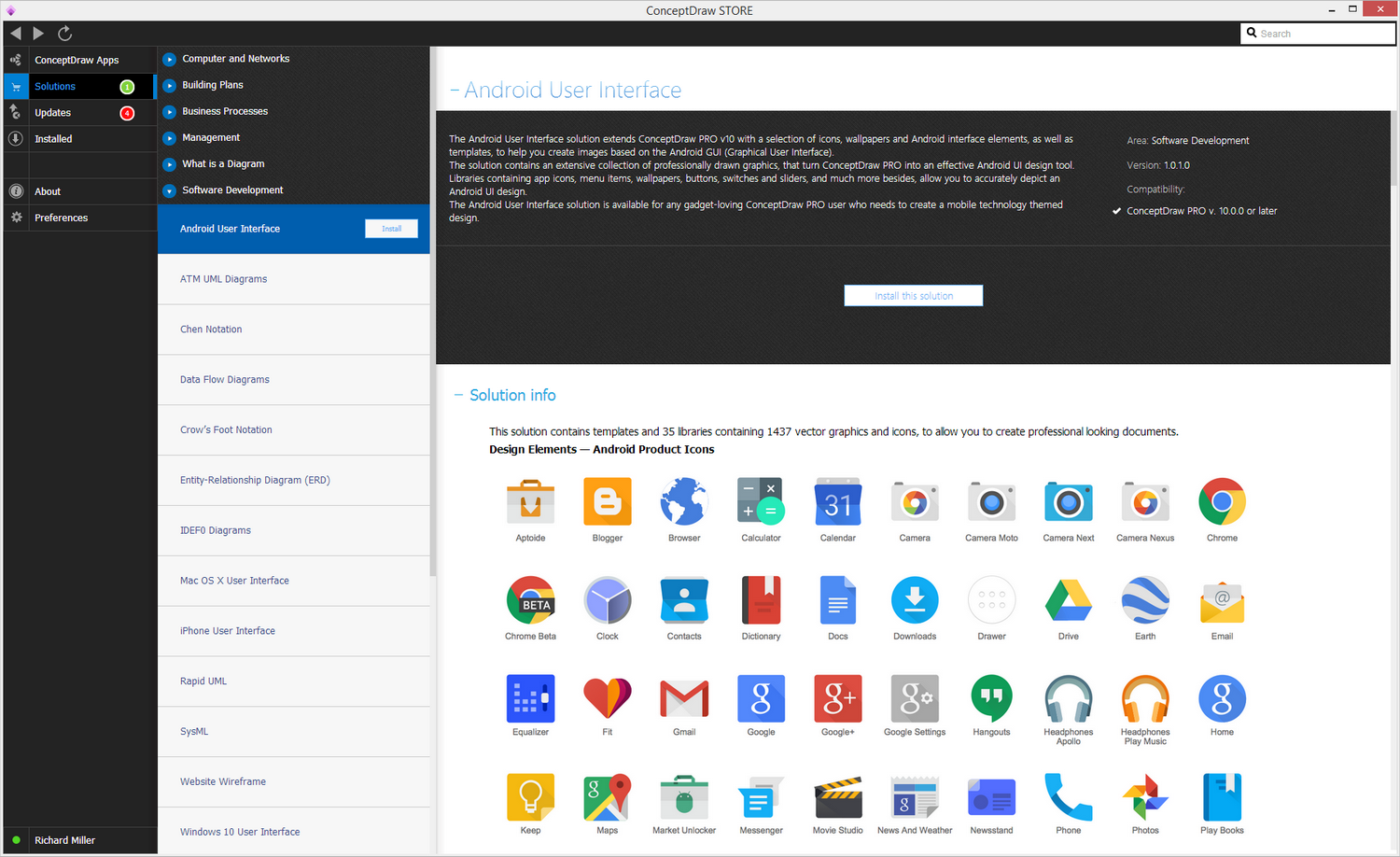1400x857 pixels.
Task: Click the Camera Next icon
Action: pos(1069,501)
